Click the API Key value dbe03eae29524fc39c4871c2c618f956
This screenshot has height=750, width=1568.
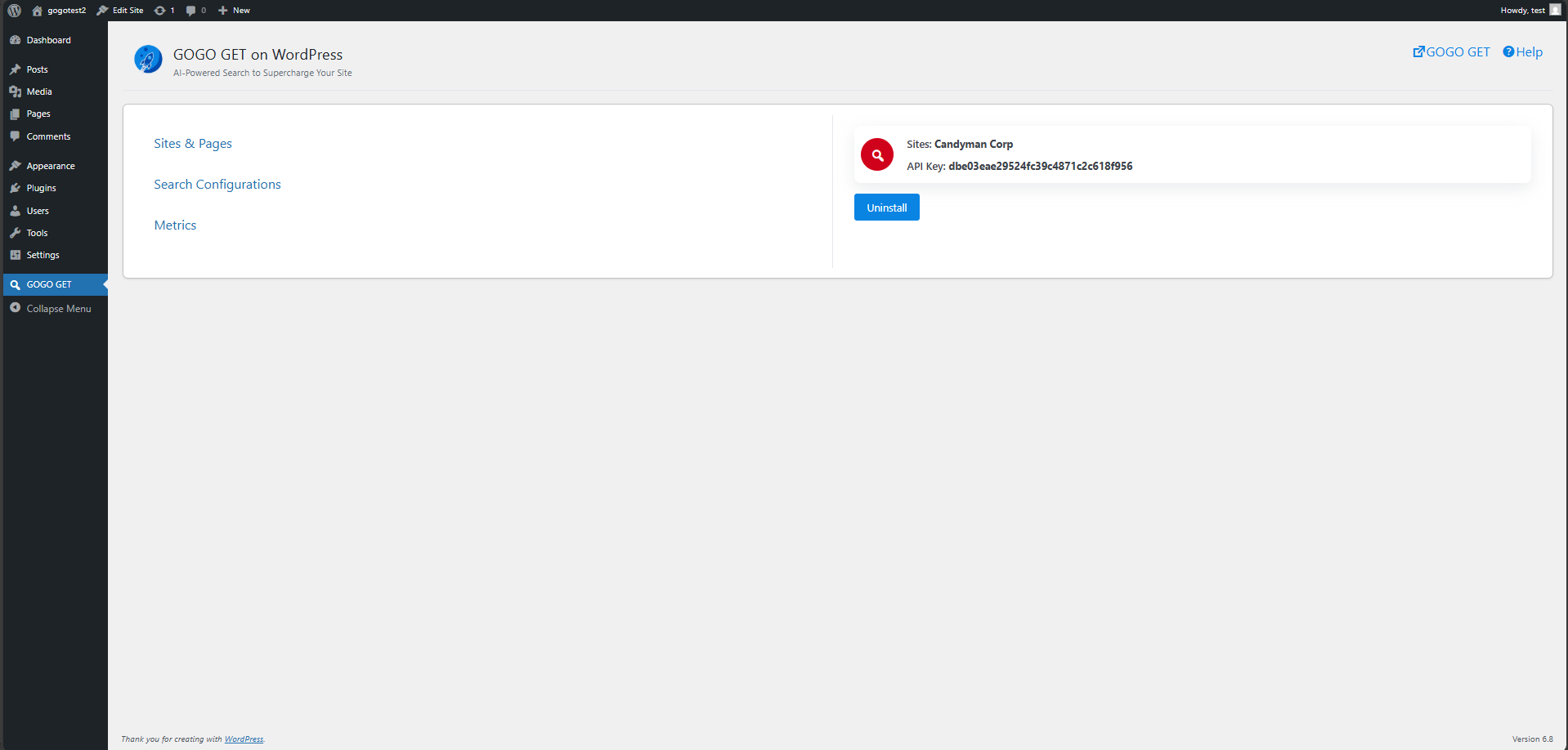click(x=1040, y=166)
